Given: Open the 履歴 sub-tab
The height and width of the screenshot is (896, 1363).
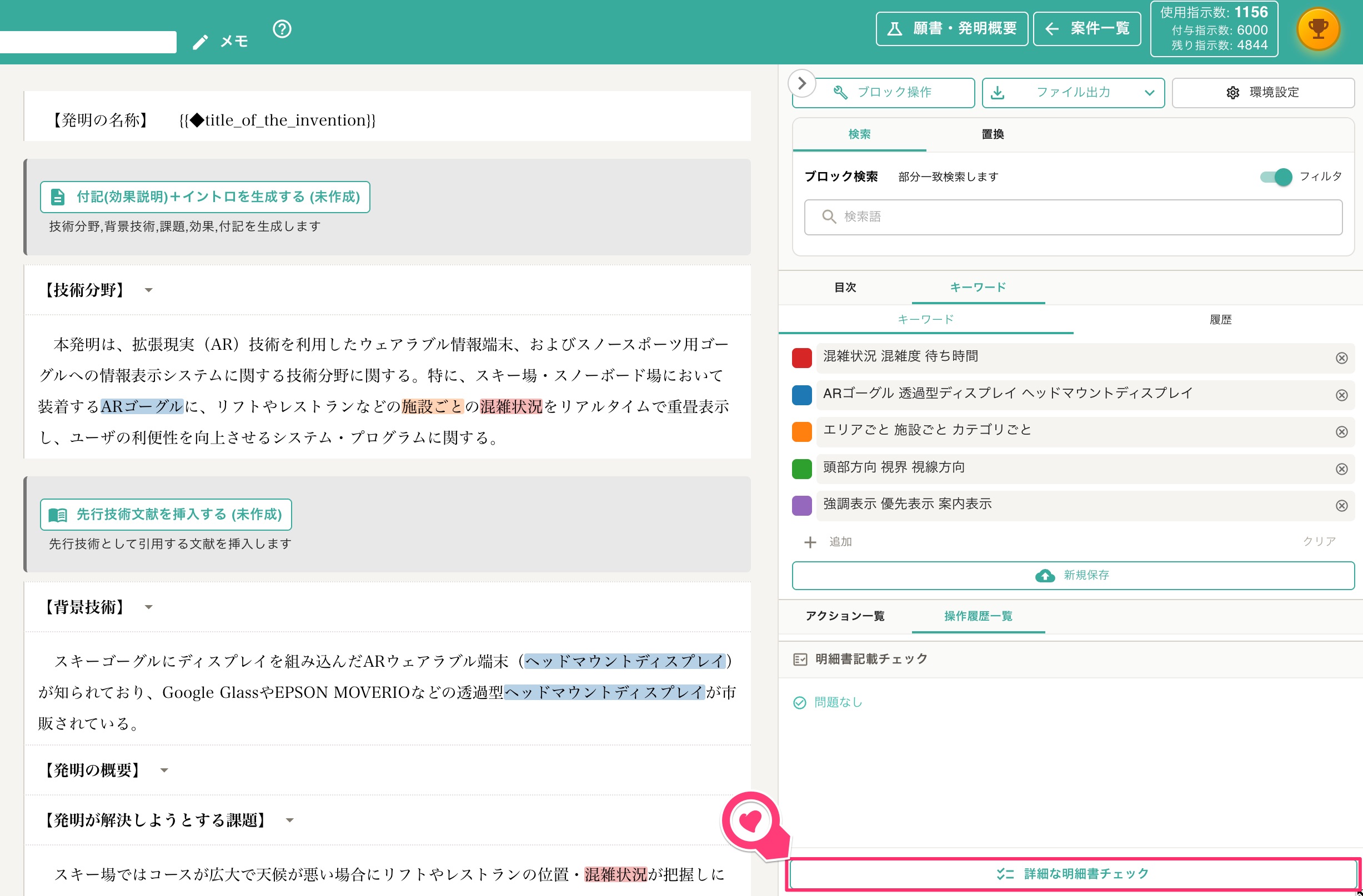Looking at the screenshot, I should click(1220, 319).
